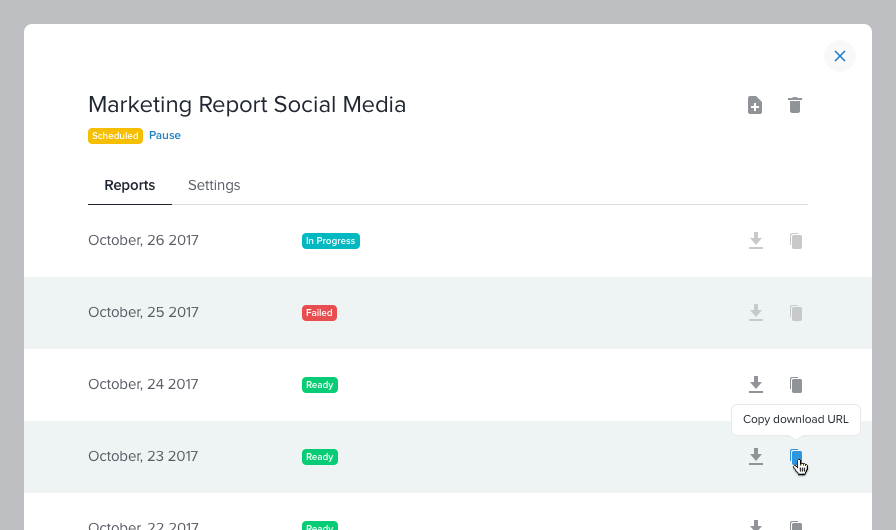Copy download URL for October 25 2017
This screenshot has width=896, height=530.
(x=796, y=312)
